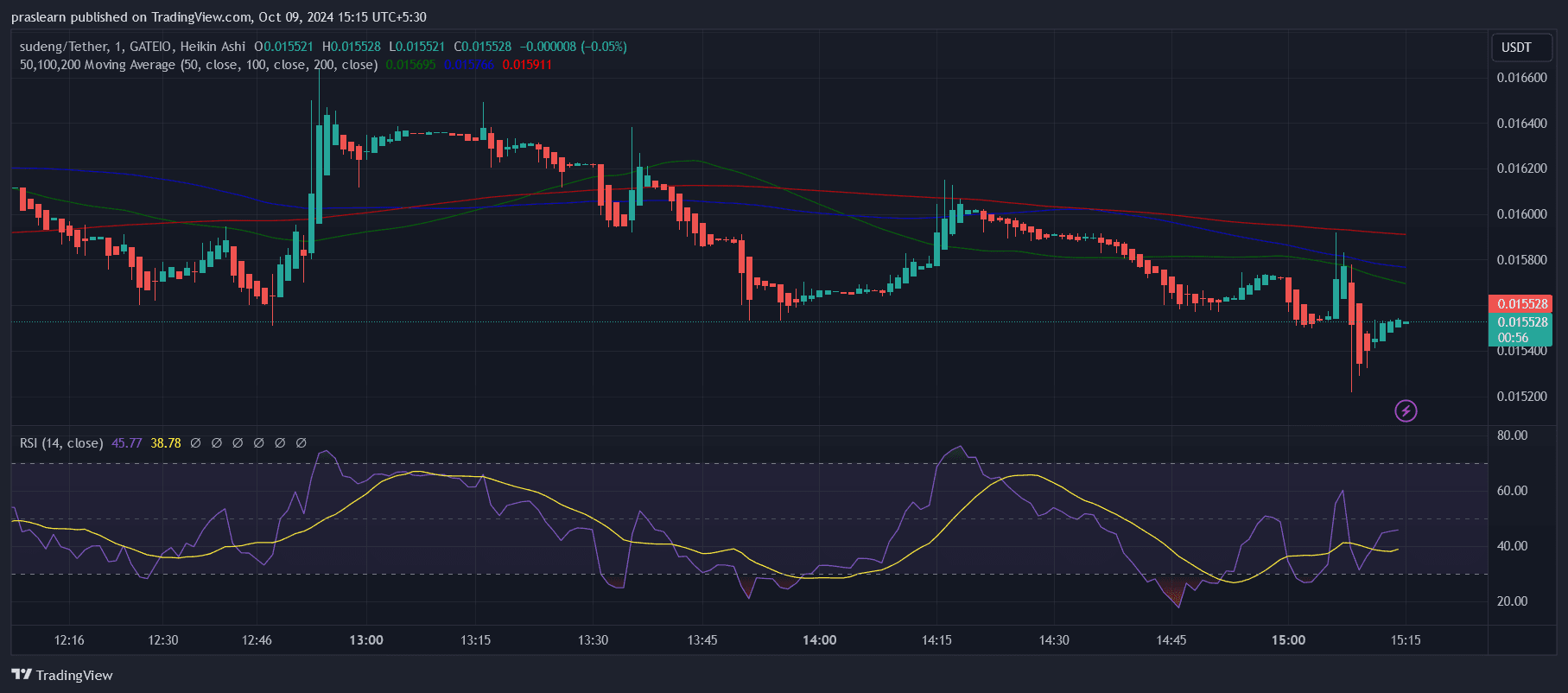Click the high value H0.015528

tap(351, 47)
